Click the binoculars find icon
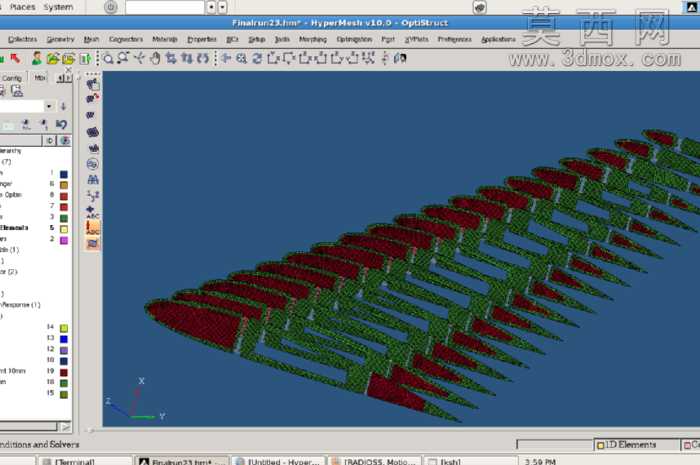 93,180
